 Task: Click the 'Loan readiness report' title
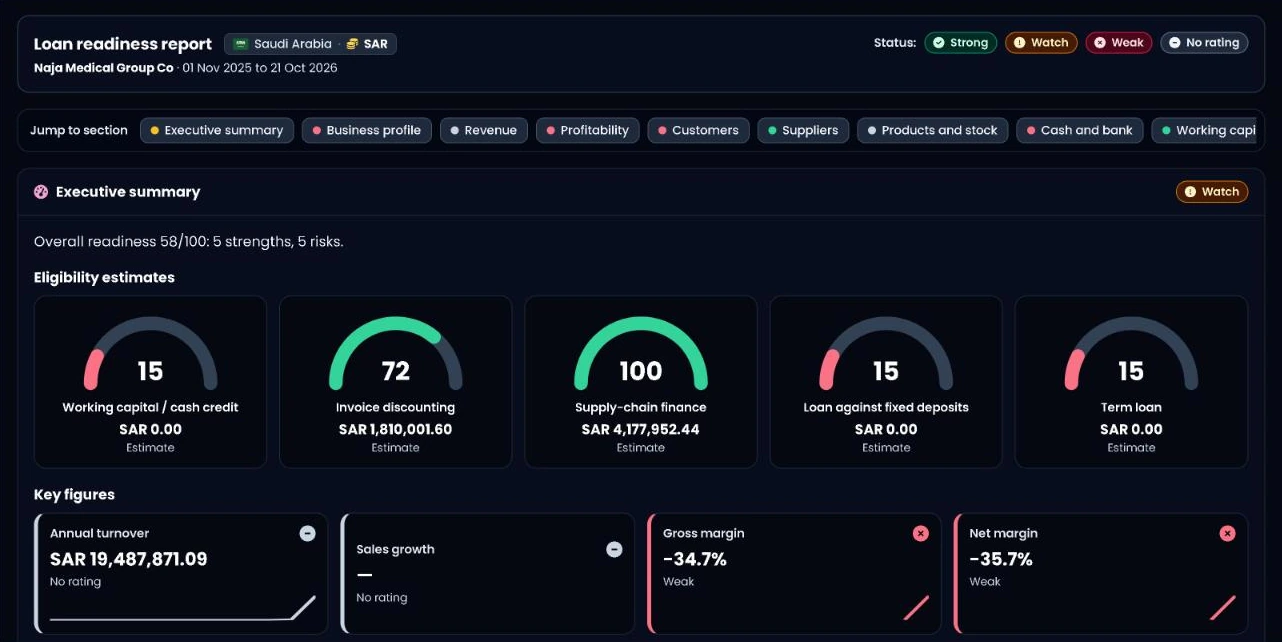(123, 44)
